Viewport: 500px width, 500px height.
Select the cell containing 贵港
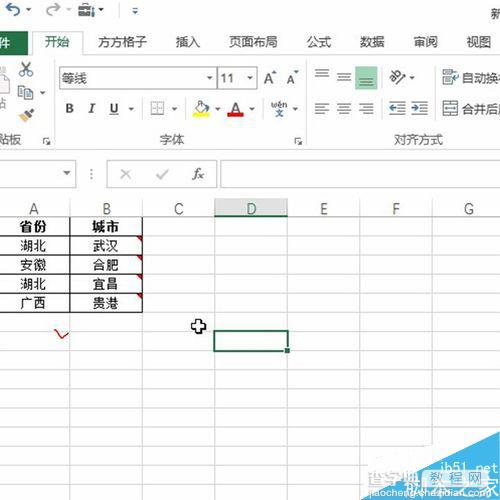[x=106, y=303]
